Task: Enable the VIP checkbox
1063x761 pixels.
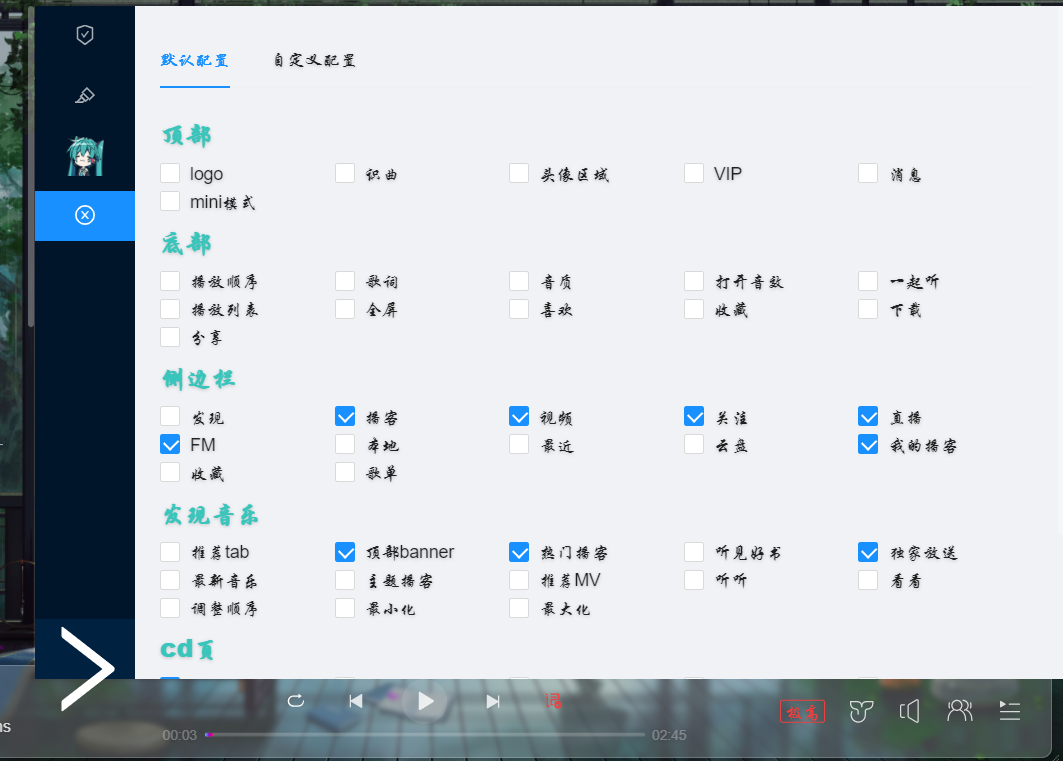Action: pos(693,172)
